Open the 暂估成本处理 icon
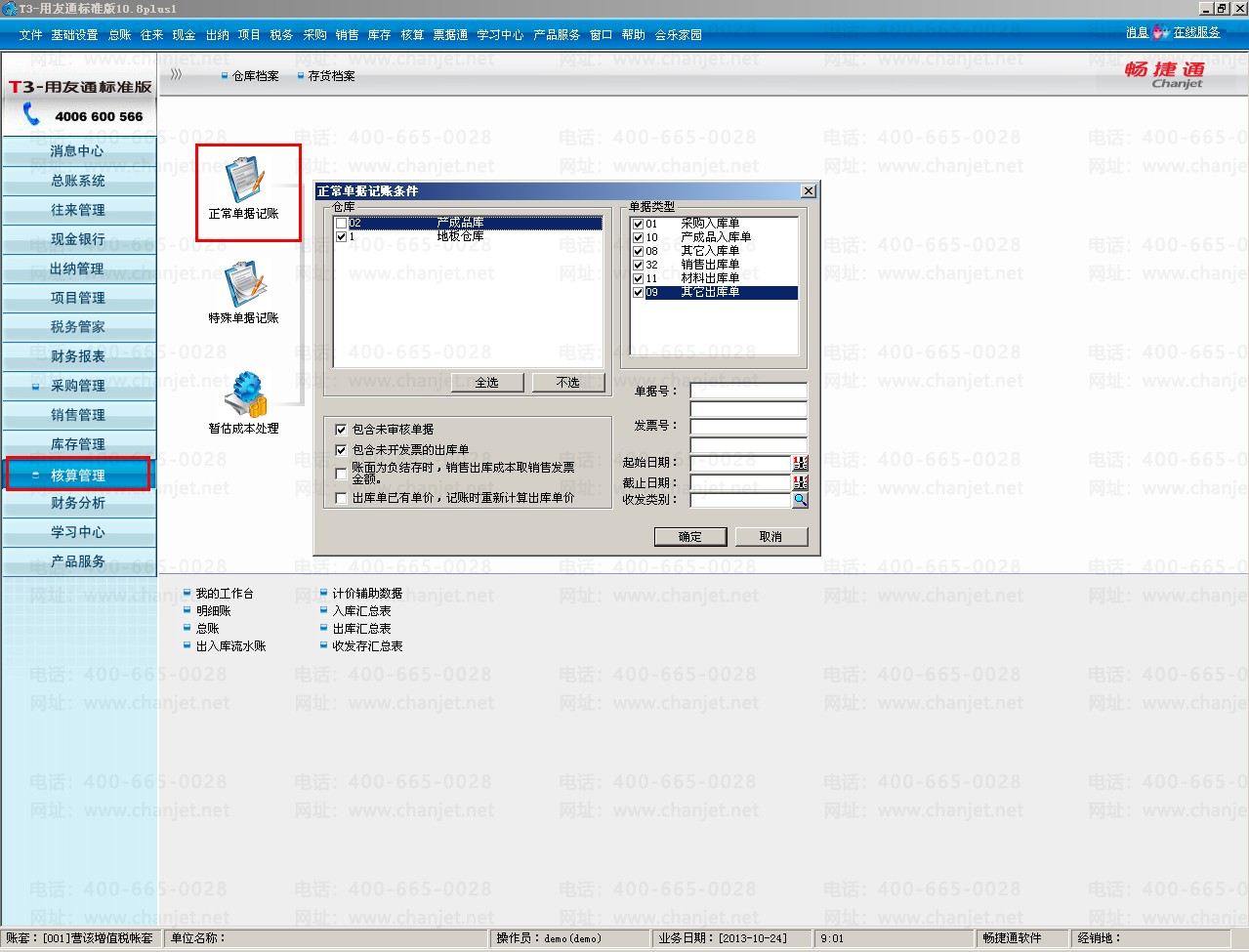This screenshot has width=1249, height=952. [244, 402]
